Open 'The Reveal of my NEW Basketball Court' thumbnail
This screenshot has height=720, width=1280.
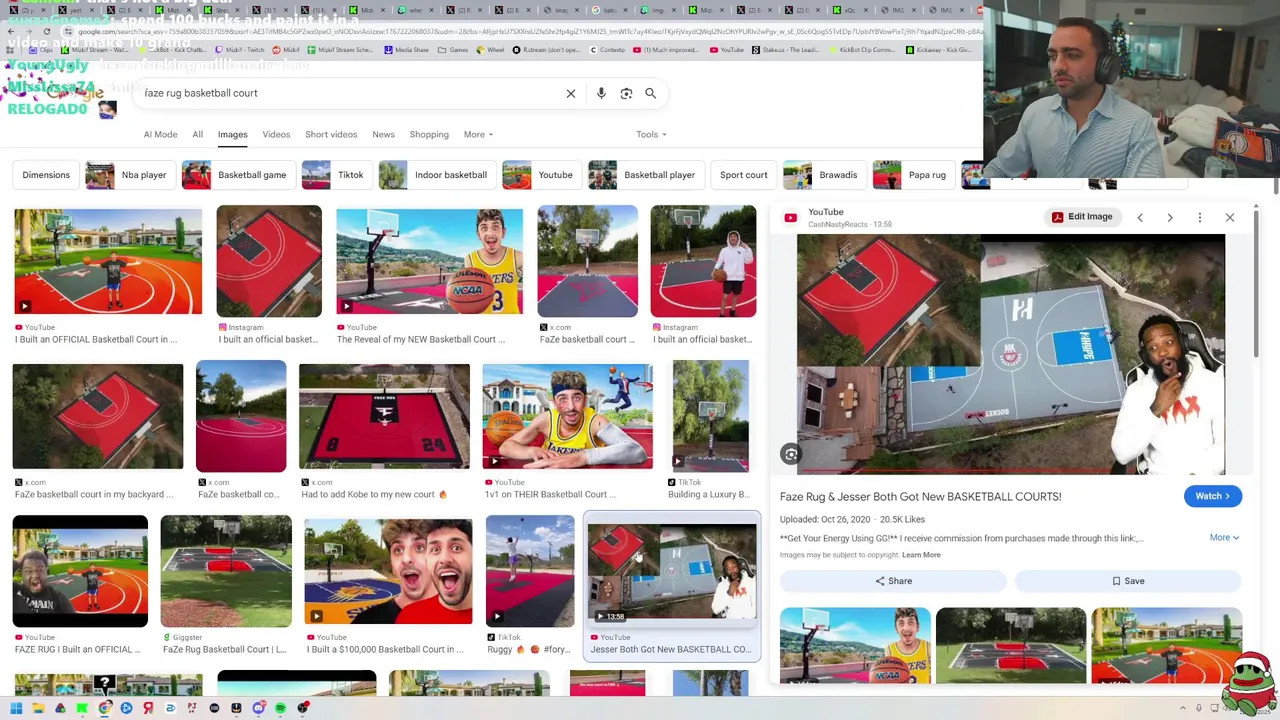[x=429, y=261]
